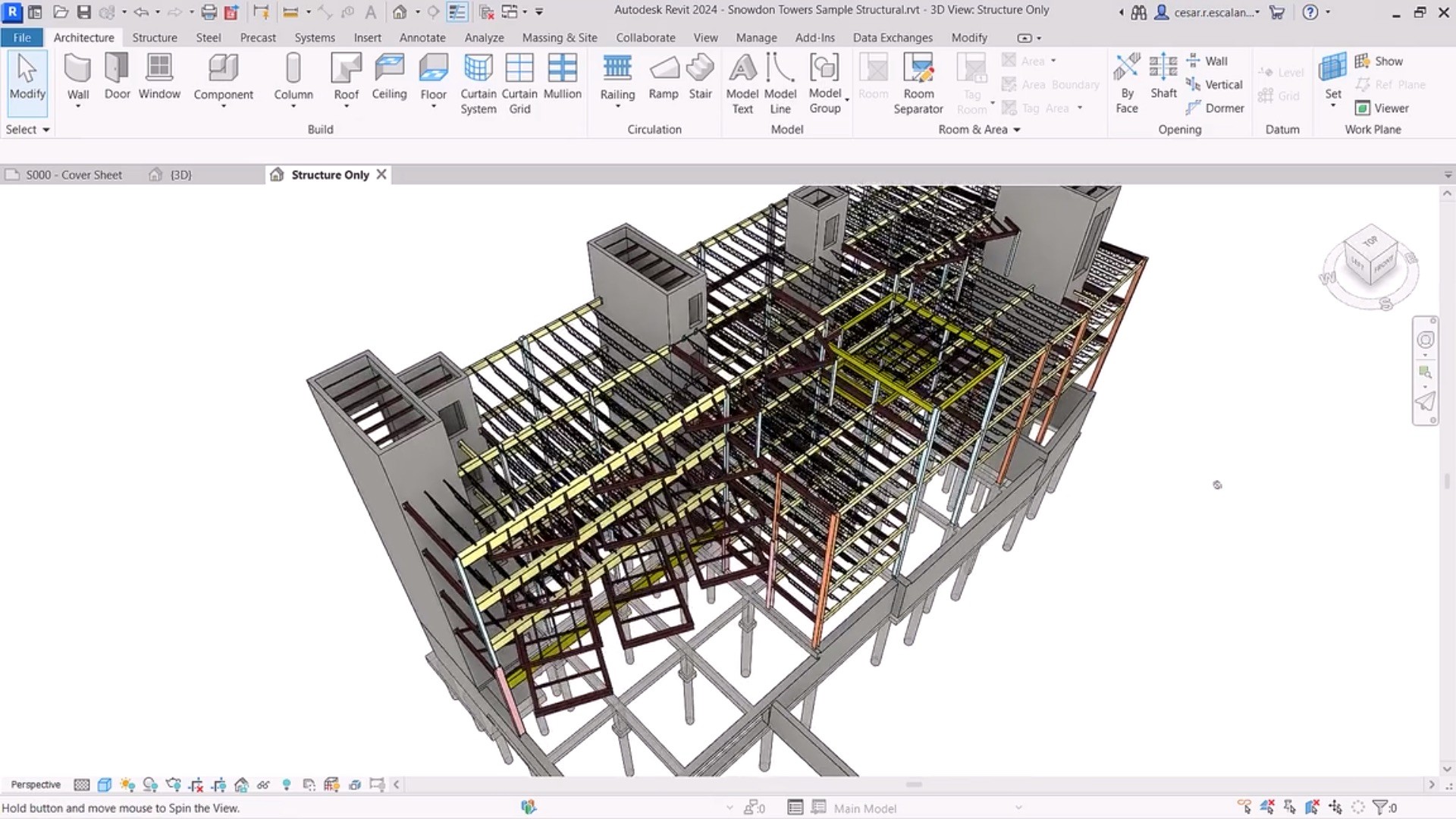This screenshot has width=1456, height=819.
Task: Switch to the Architecture ribbon tab
Action: (83, 37)
